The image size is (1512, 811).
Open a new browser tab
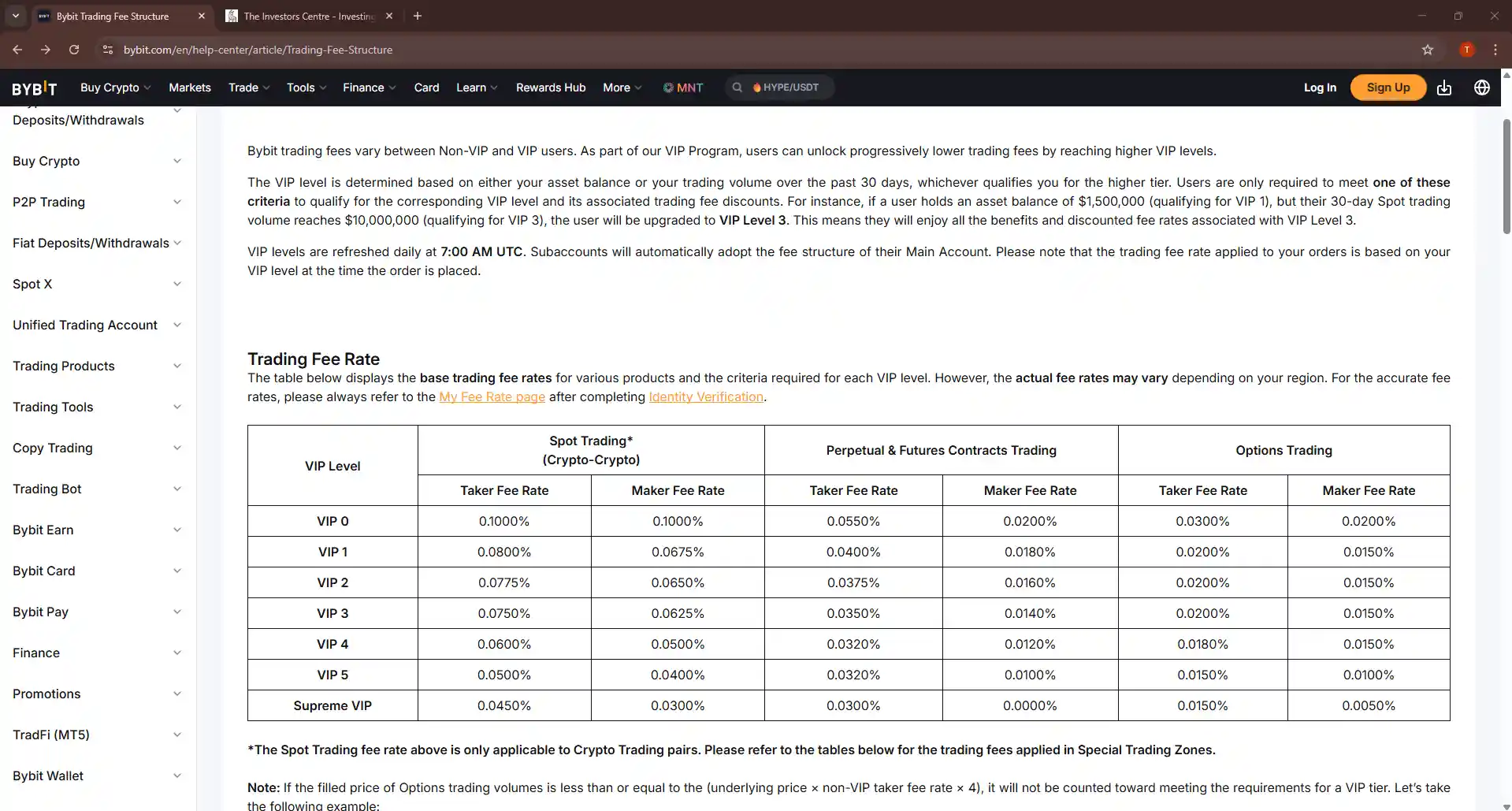click(x=418, y=16)
